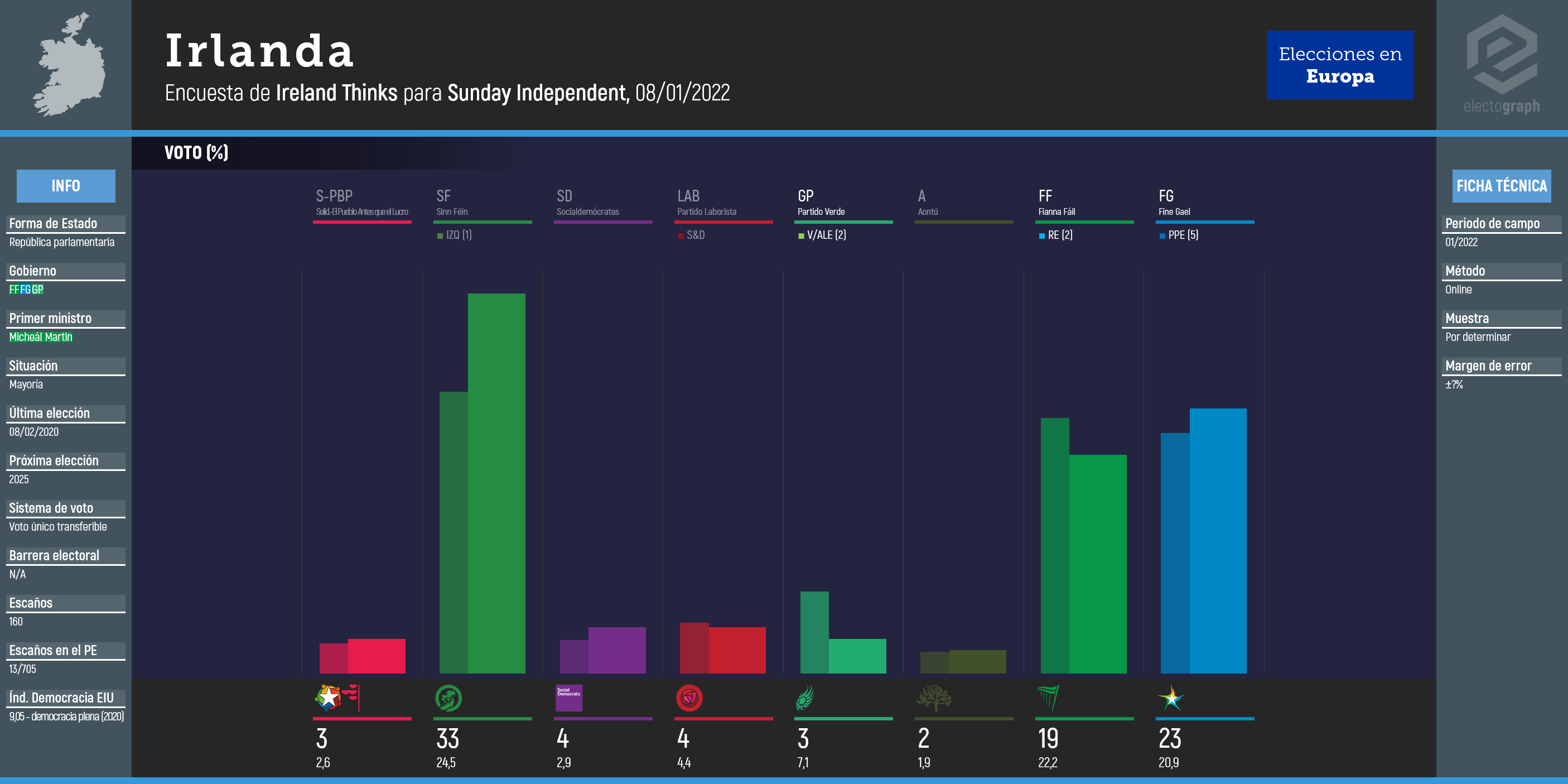Click the Micheál Martin name link
Viewport: 1568px width, 784px height.
click(40, 336)
